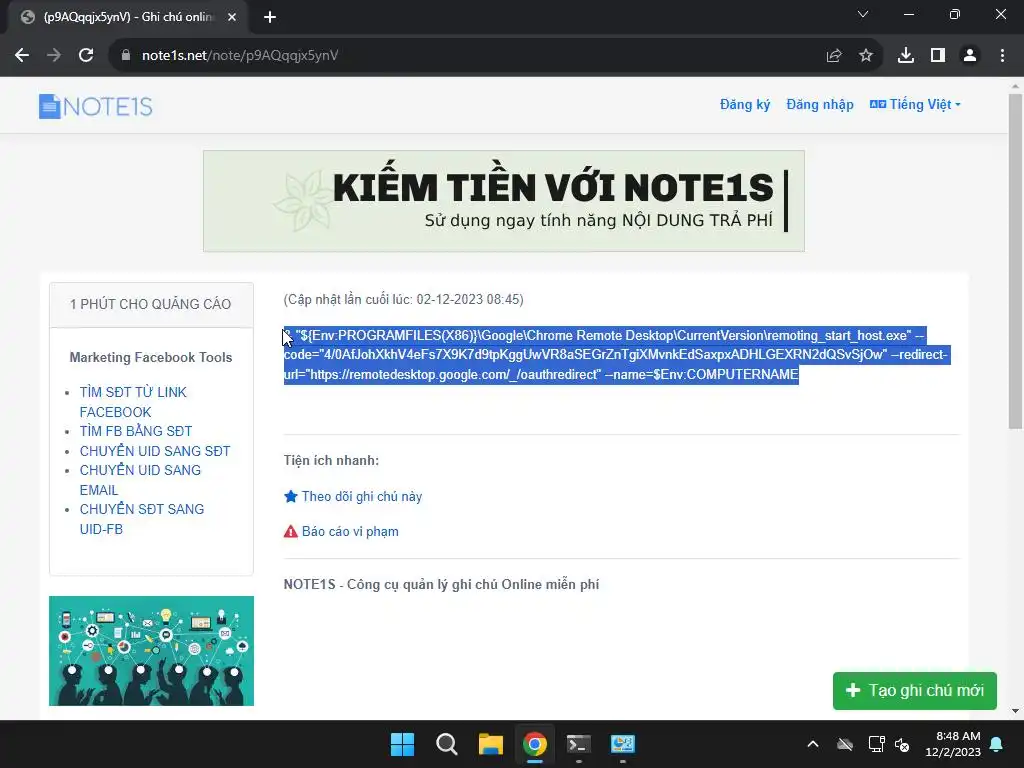
Task: Click the NOTE1S logo
Action: pos(95,106)
